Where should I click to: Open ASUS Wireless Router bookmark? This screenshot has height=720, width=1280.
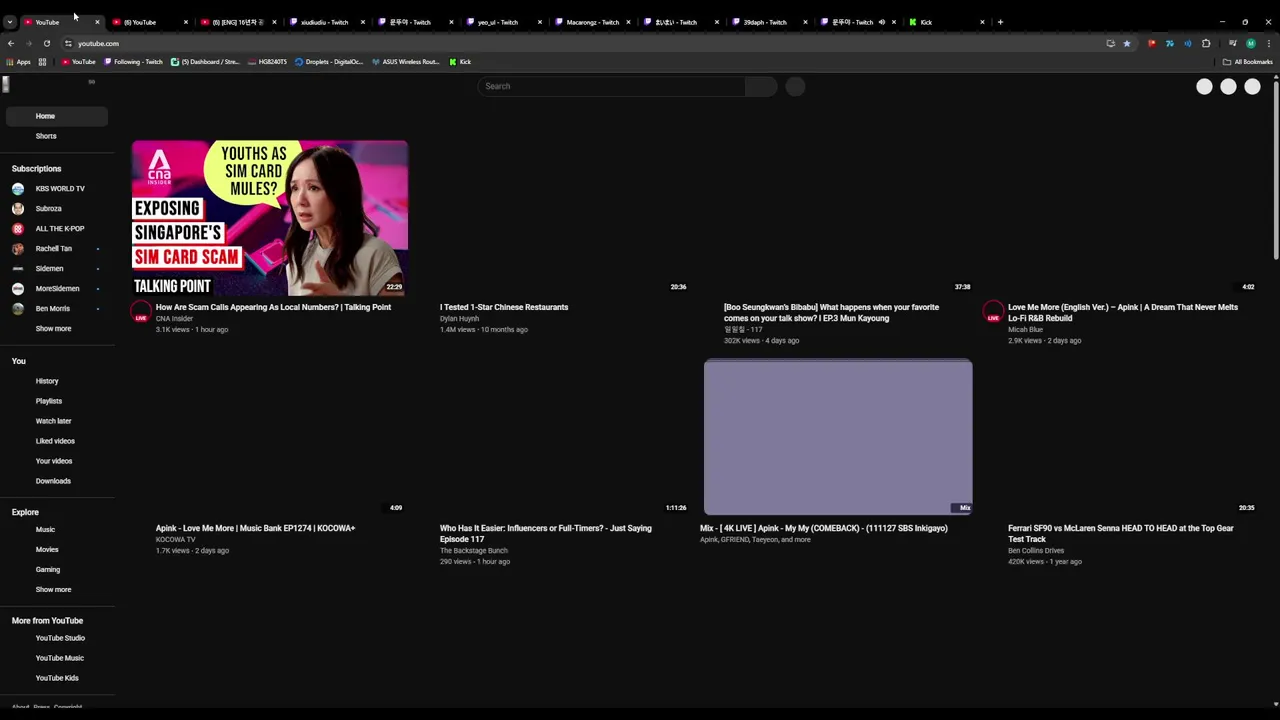coord(405,62)
